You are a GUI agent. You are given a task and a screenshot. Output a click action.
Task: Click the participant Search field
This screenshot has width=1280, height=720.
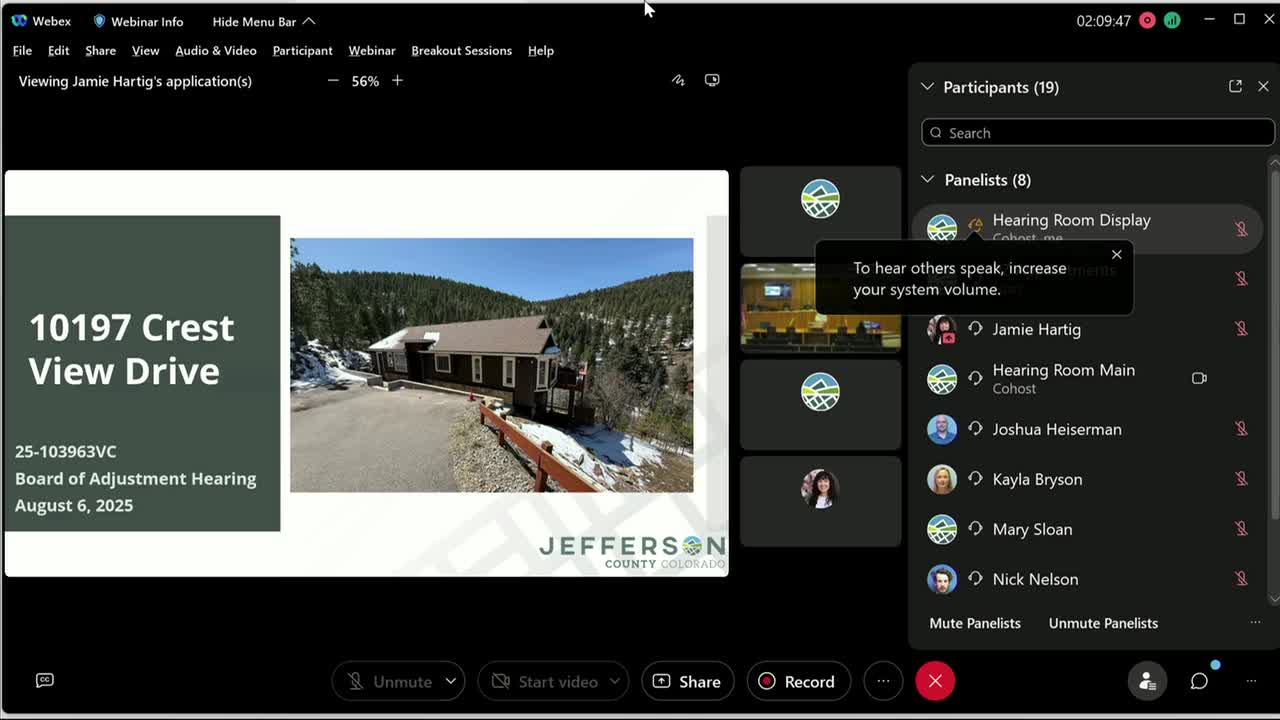(x=1098, y=133)
